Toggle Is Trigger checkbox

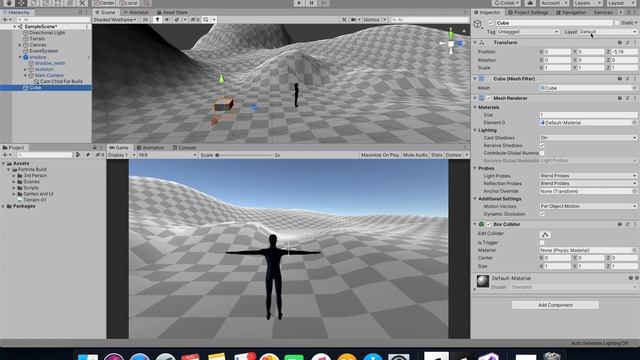tap(542, 242)
